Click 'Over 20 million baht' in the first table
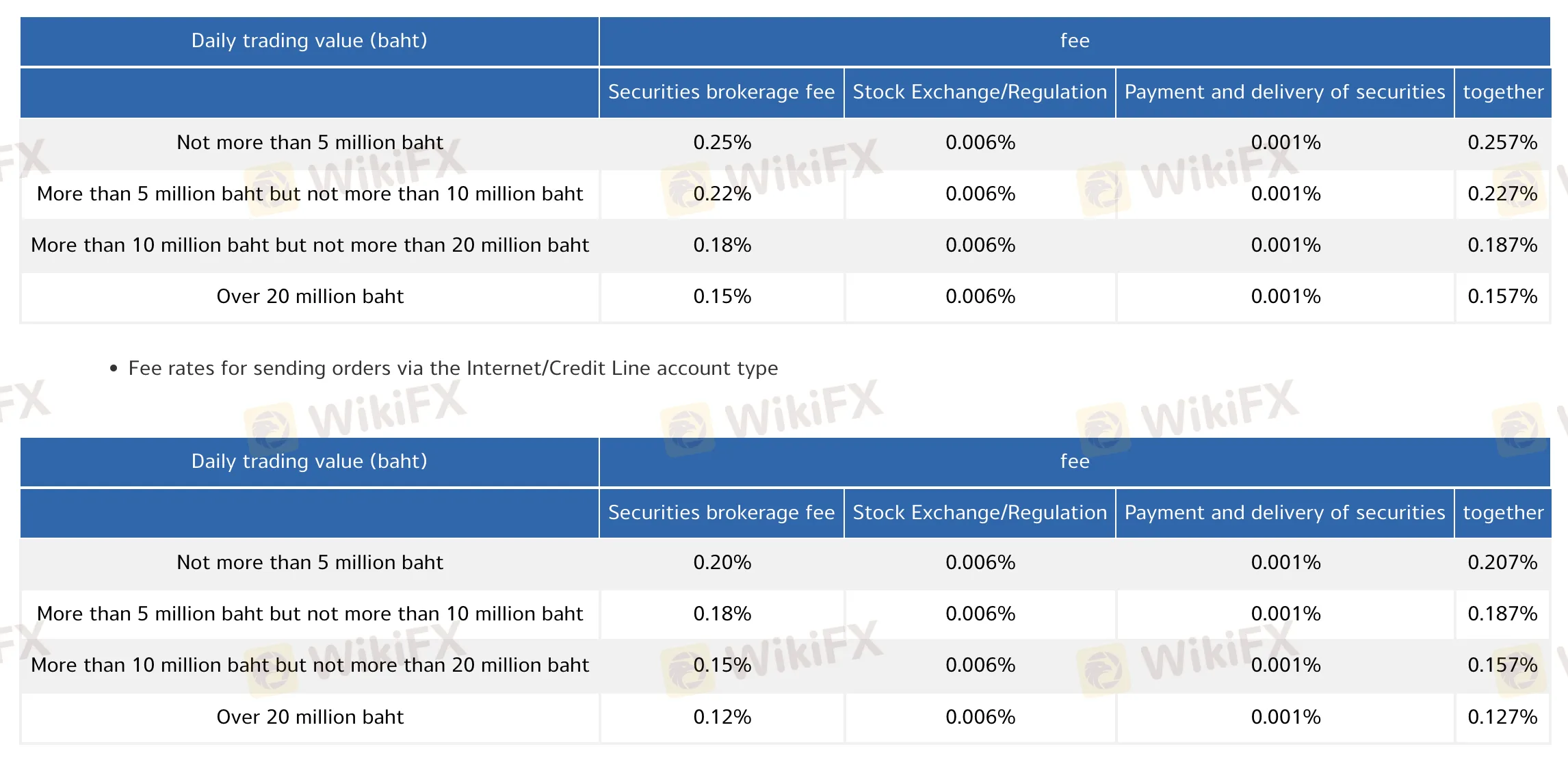The image size is (1568, 762). [310, 297]
